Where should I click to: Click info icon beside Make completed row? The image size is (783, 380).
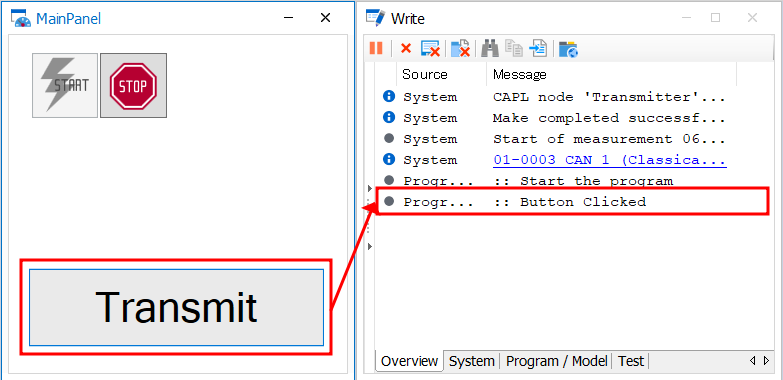click(389, 117)
